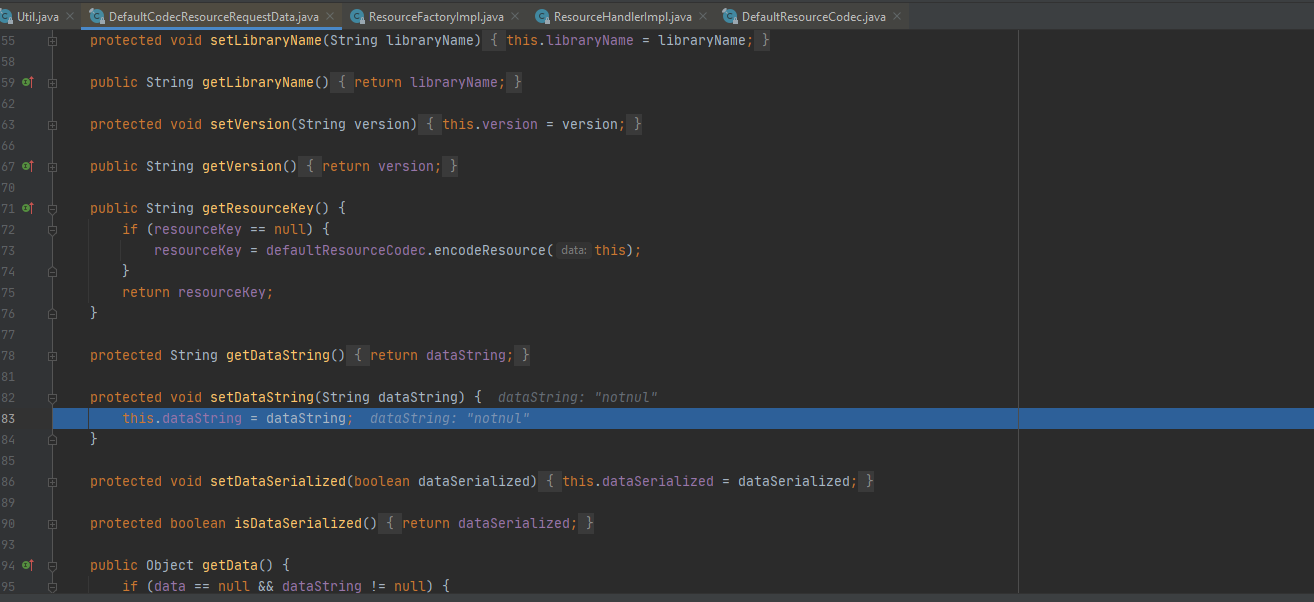Expand getDataString fold marker at line 78
This screenshot has width=1314, height=602.
tap(52, 355)
